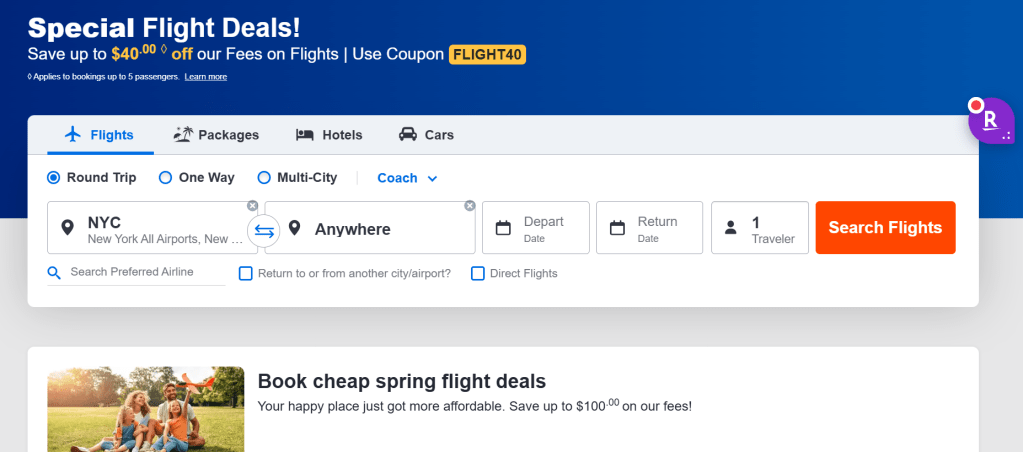Click the swap origin and destination arrows icon
1023x452 pixels.
[x=264, y=230]
